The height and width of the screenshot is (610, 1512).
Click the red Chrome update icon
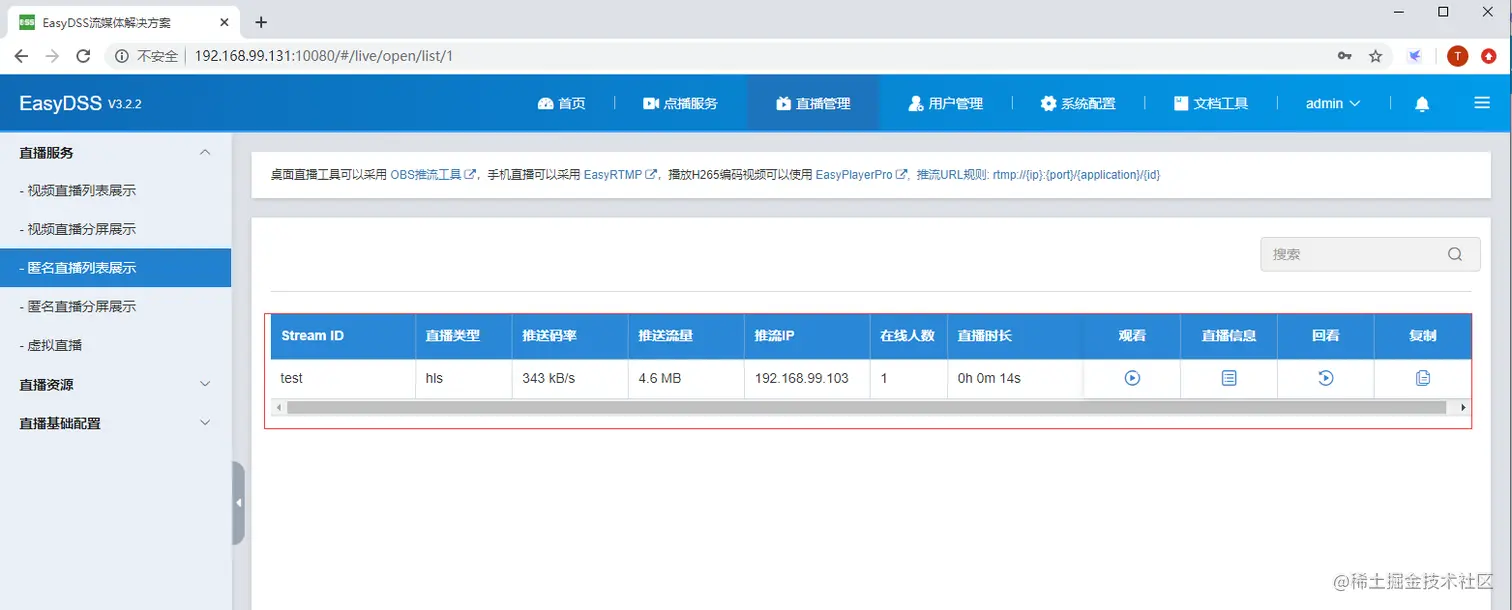coord(1489,56)
